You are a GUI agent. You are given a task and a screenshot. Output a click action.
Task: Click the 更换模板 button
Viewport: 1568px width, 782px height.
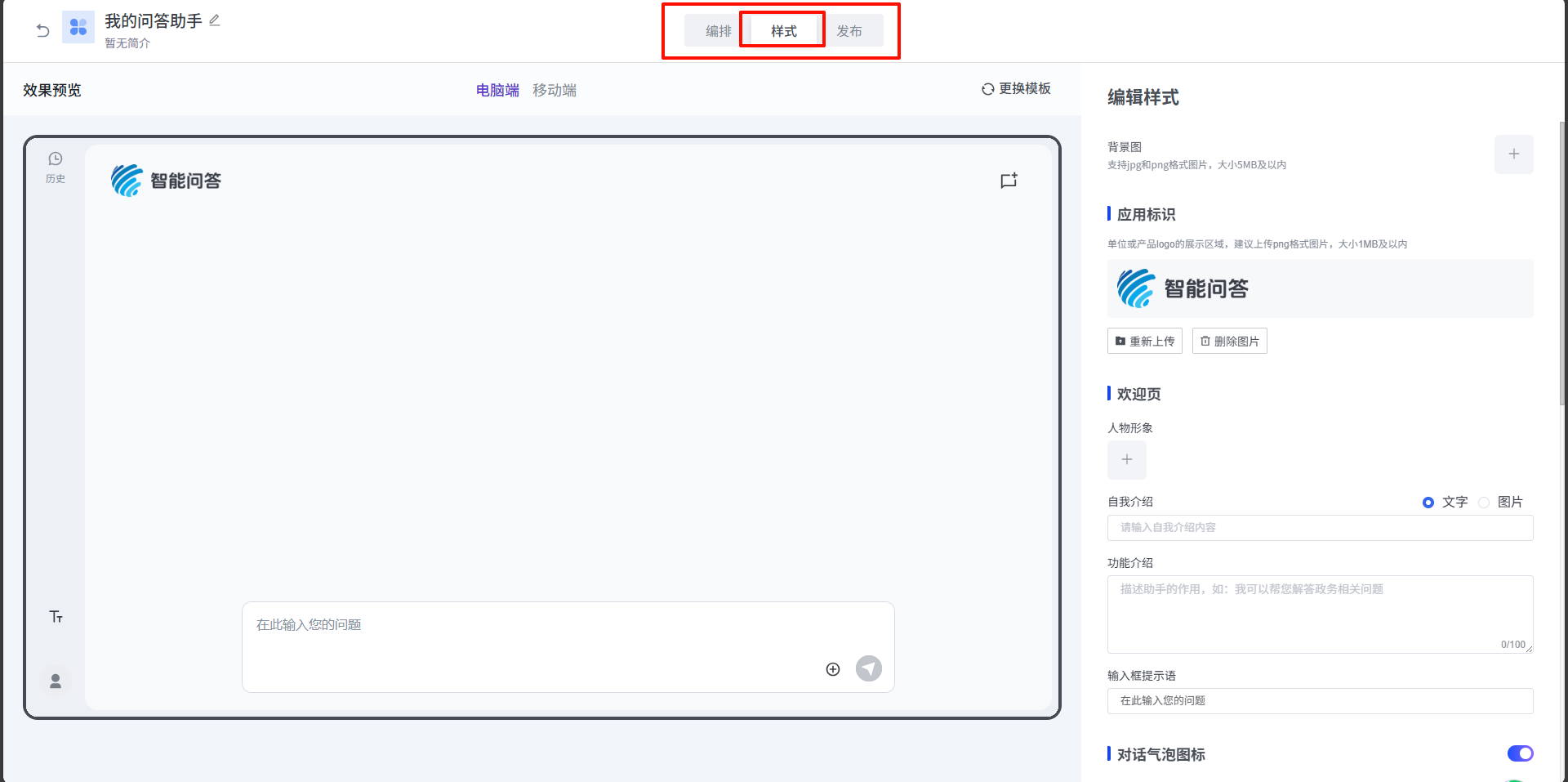[x=1016, y=88]
